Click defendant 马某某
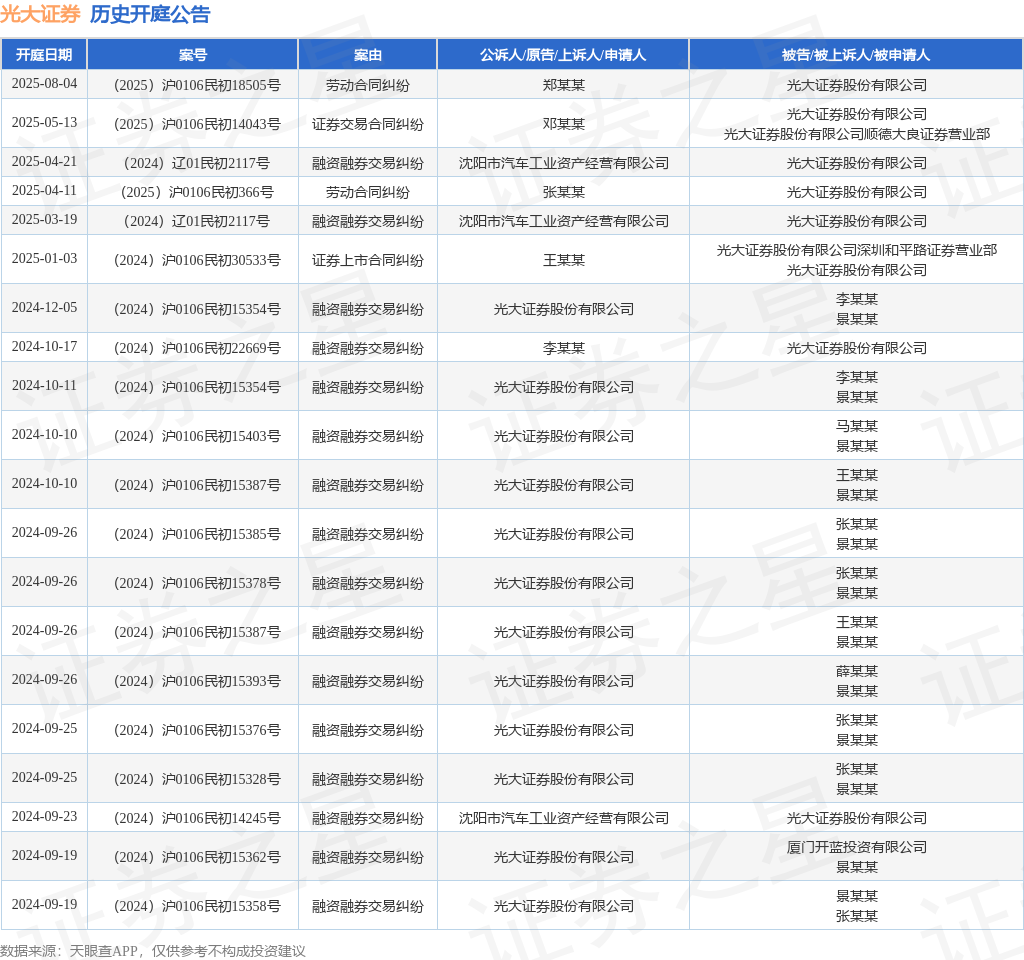The width and height of the screenshot is (1024, 960). tap(857, 426)
